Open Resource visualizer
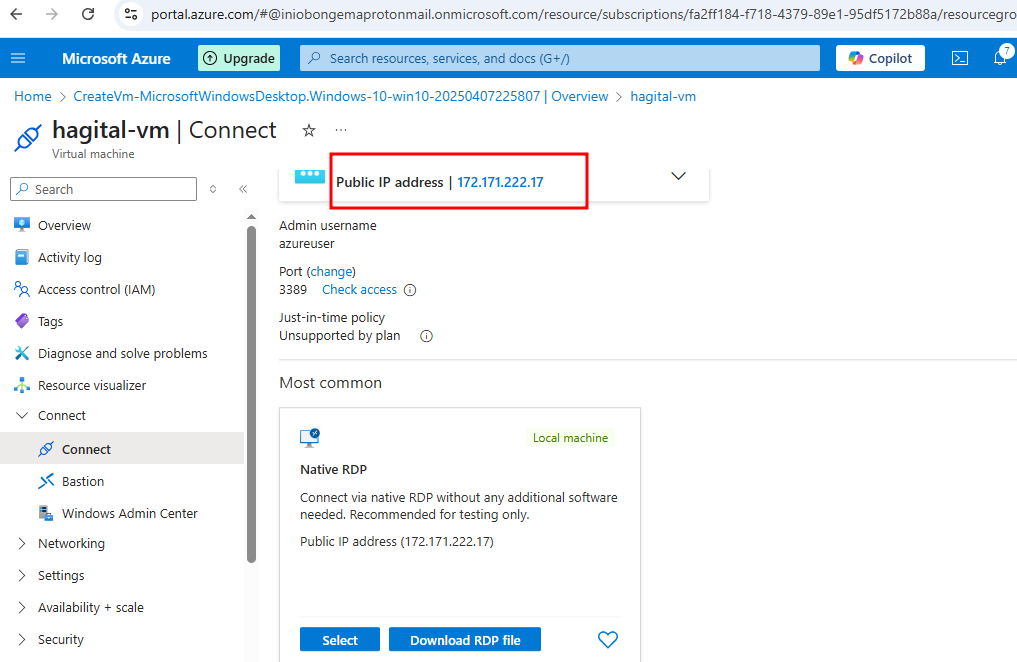1017x662 pixels. (91, 386)
